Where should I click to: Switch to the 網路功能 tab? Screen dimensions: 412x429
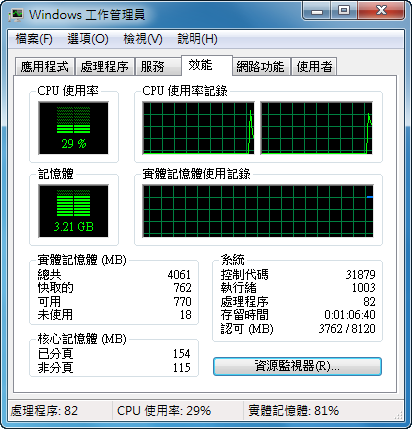260,67
